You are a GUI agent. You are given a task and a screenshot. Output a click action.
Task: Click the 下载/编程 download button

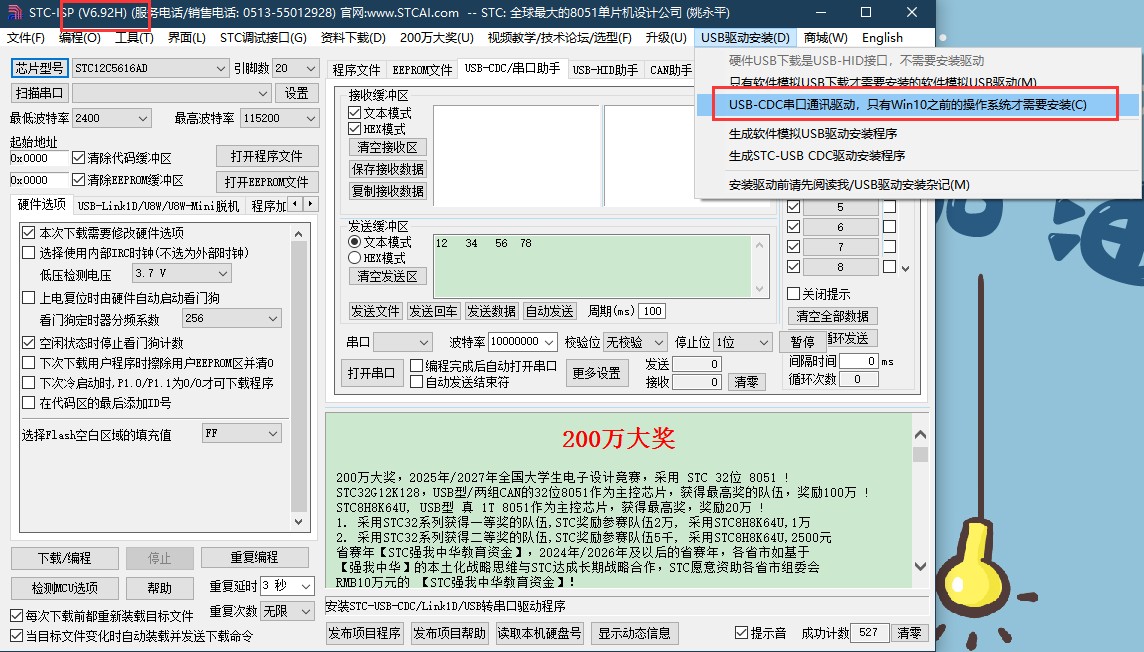(x=64, y=558)
